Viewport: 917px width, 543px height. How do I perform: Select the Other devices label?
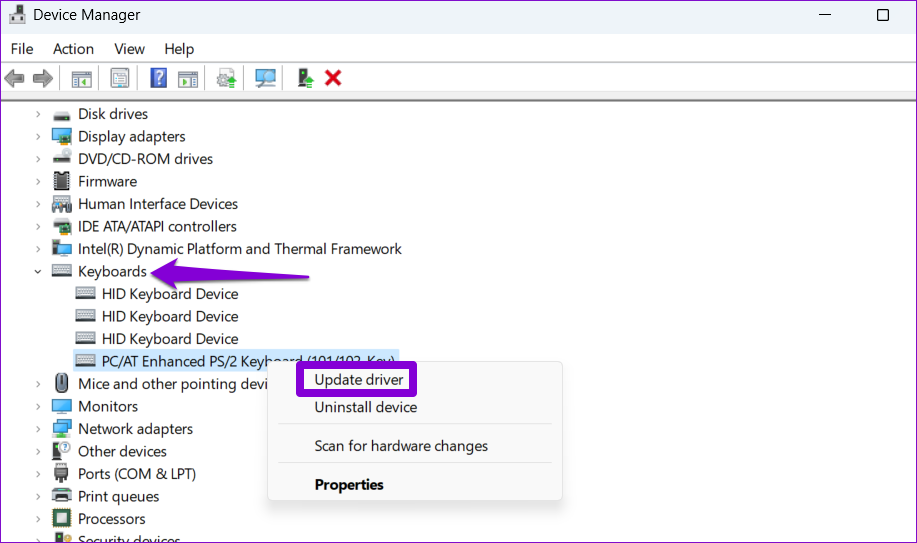[122, 451]
